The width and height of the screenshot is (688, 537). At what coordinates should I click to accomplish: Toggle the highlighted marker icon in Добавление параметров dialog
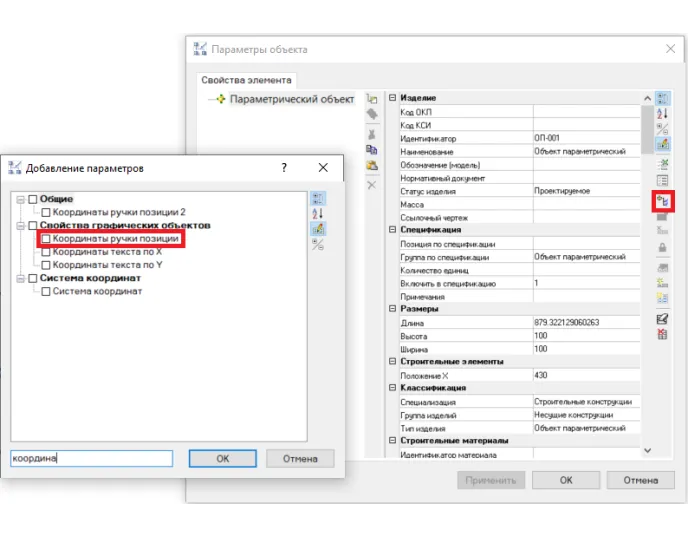pos(318,229)
